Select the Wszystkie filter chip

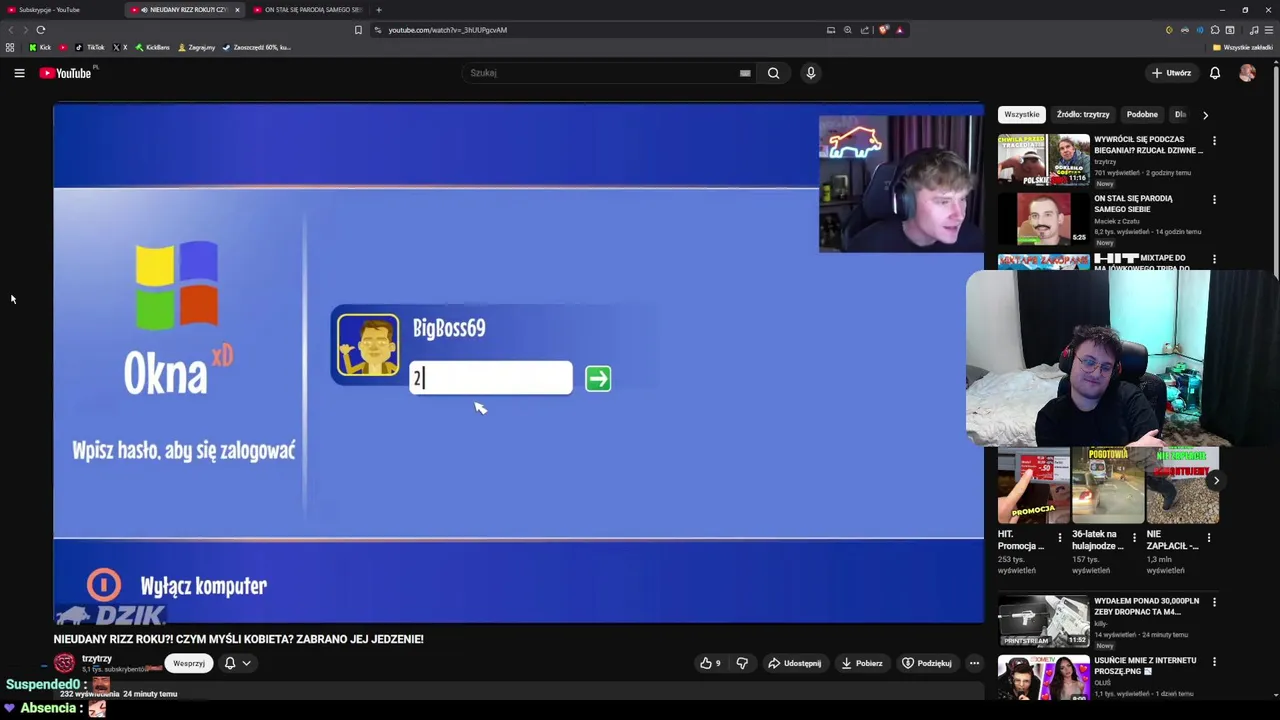[1022, 115]
